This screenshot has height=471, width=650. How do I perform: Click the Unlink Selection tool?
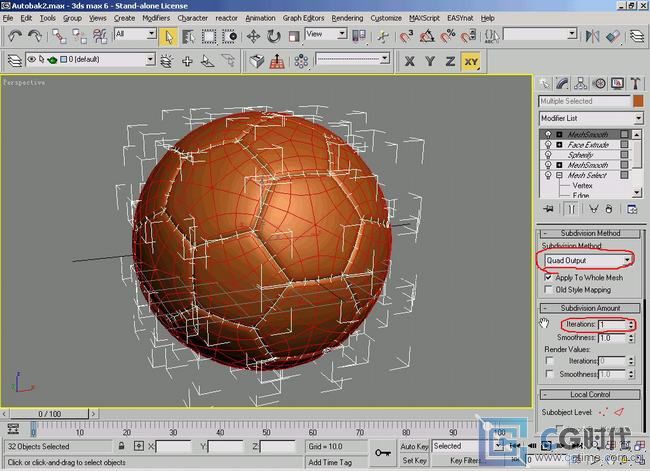coord(79,36)
